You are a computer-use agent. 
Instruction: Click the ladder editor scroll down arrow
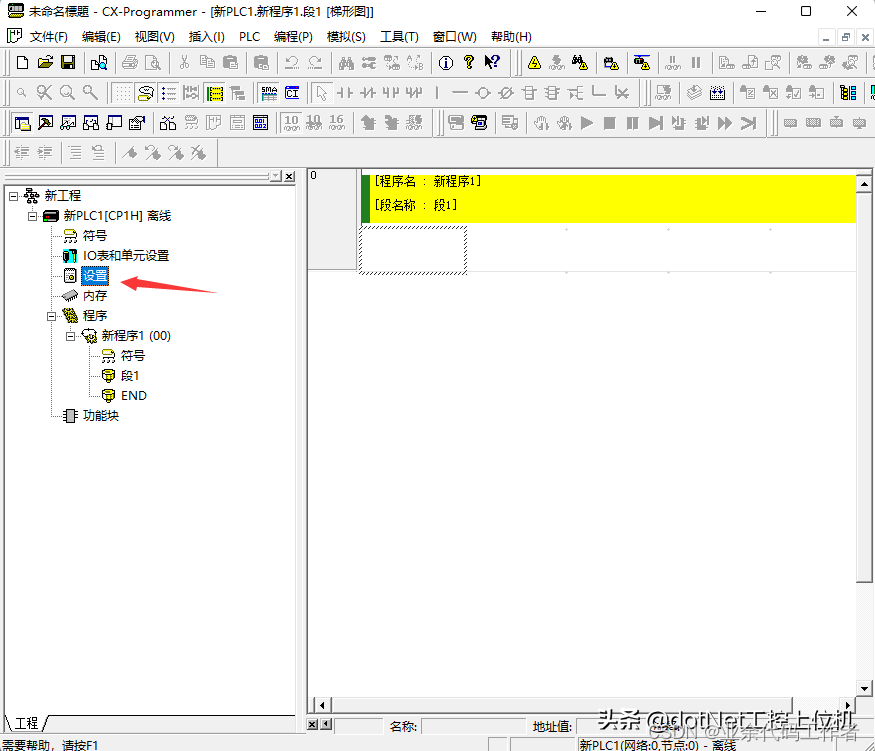point(864,689)
